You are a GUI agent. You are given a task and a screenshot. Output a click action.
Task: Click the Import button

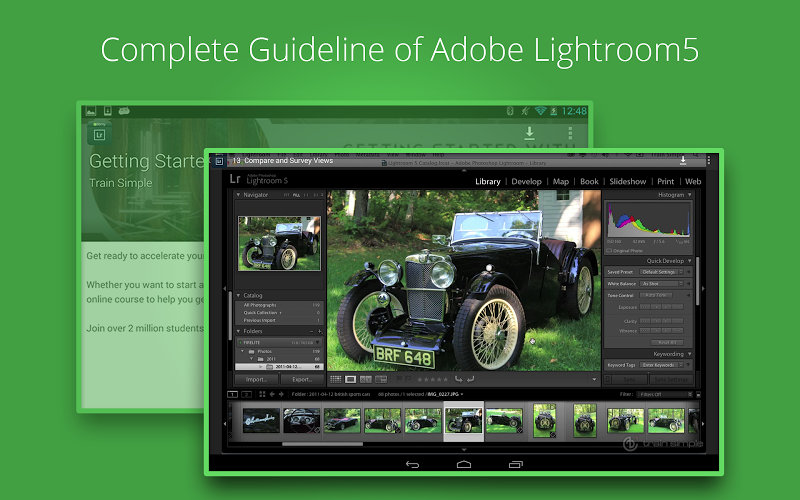pos(257,379)
